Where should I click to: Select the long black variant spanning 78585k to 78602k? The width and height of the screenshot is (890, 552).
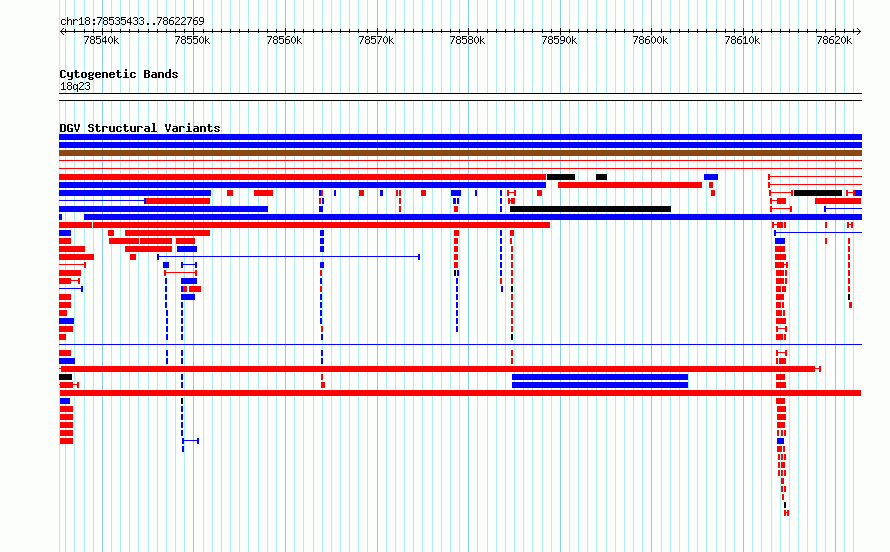[x=590, y=209]
